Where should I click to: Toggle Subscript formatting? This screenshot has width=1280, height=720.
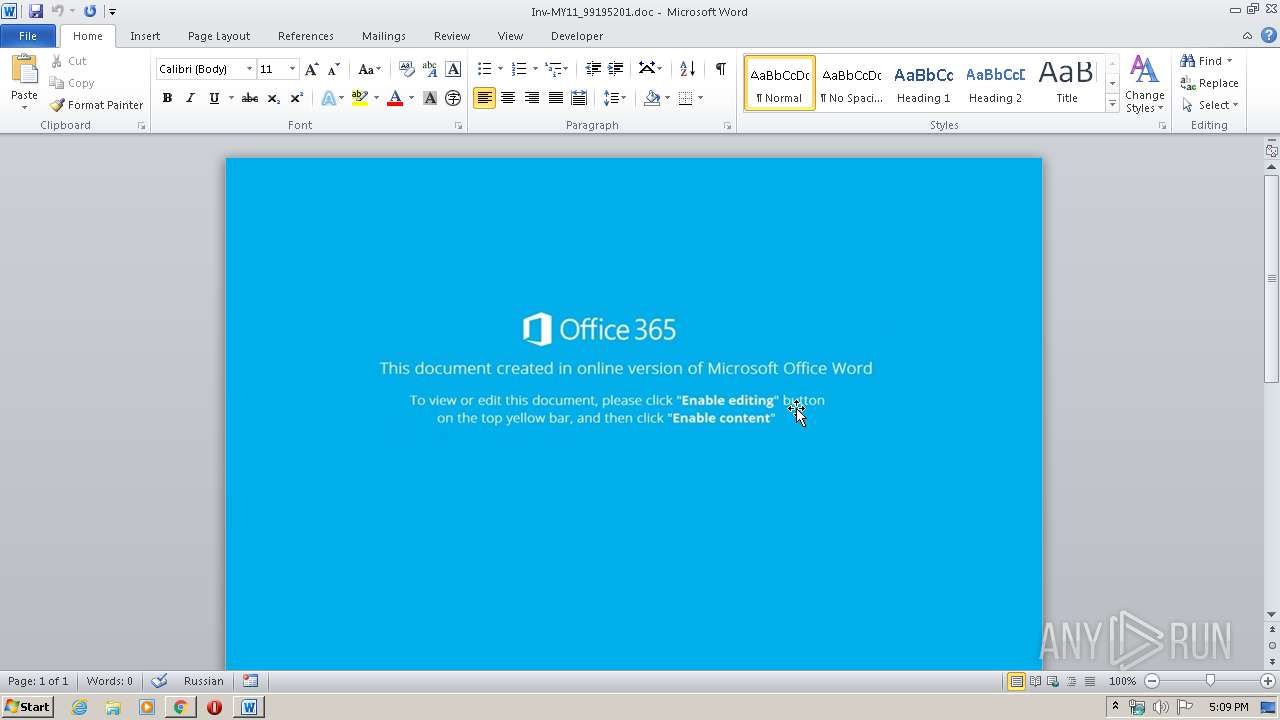click(x=273, y=98)
